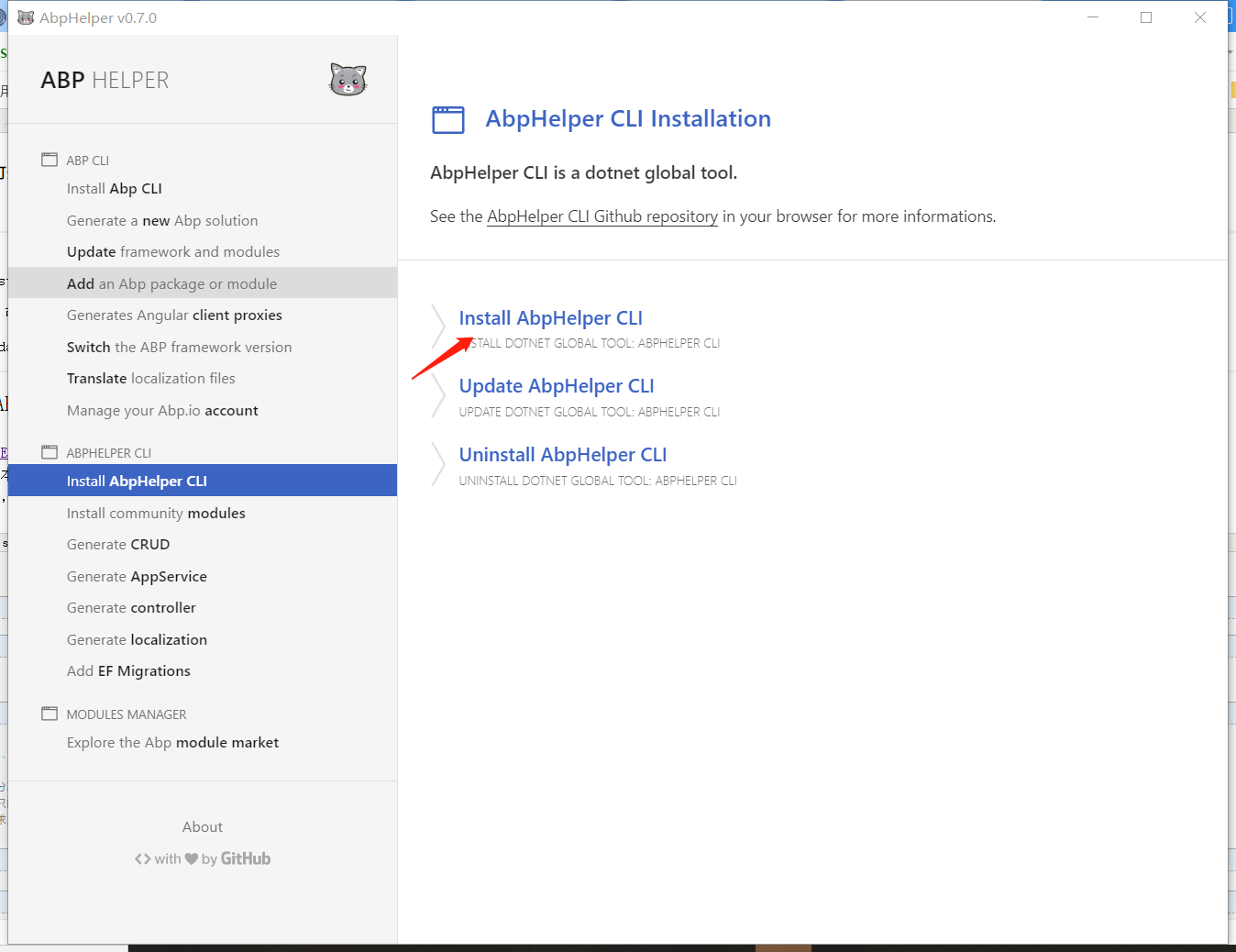Viewport: 1236px width, 952px height.
Task: Open Generate CRUD page
Action: 203,544
